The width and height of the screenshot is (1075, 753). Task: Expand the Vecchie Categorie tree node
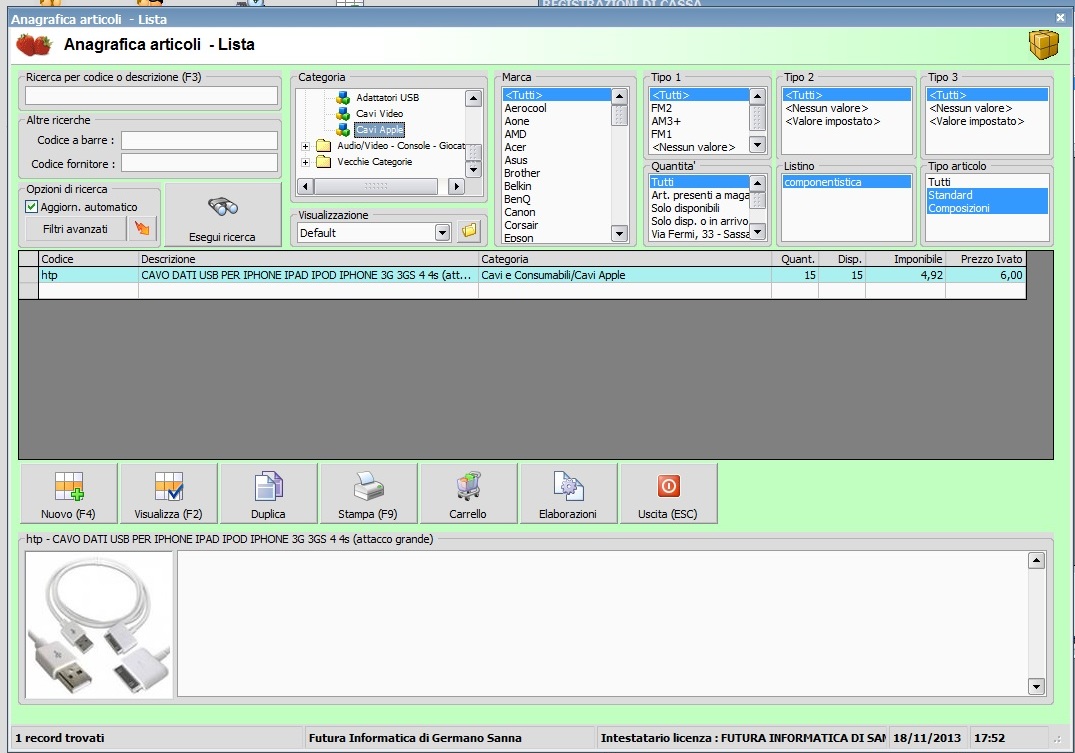click(305, 163)
